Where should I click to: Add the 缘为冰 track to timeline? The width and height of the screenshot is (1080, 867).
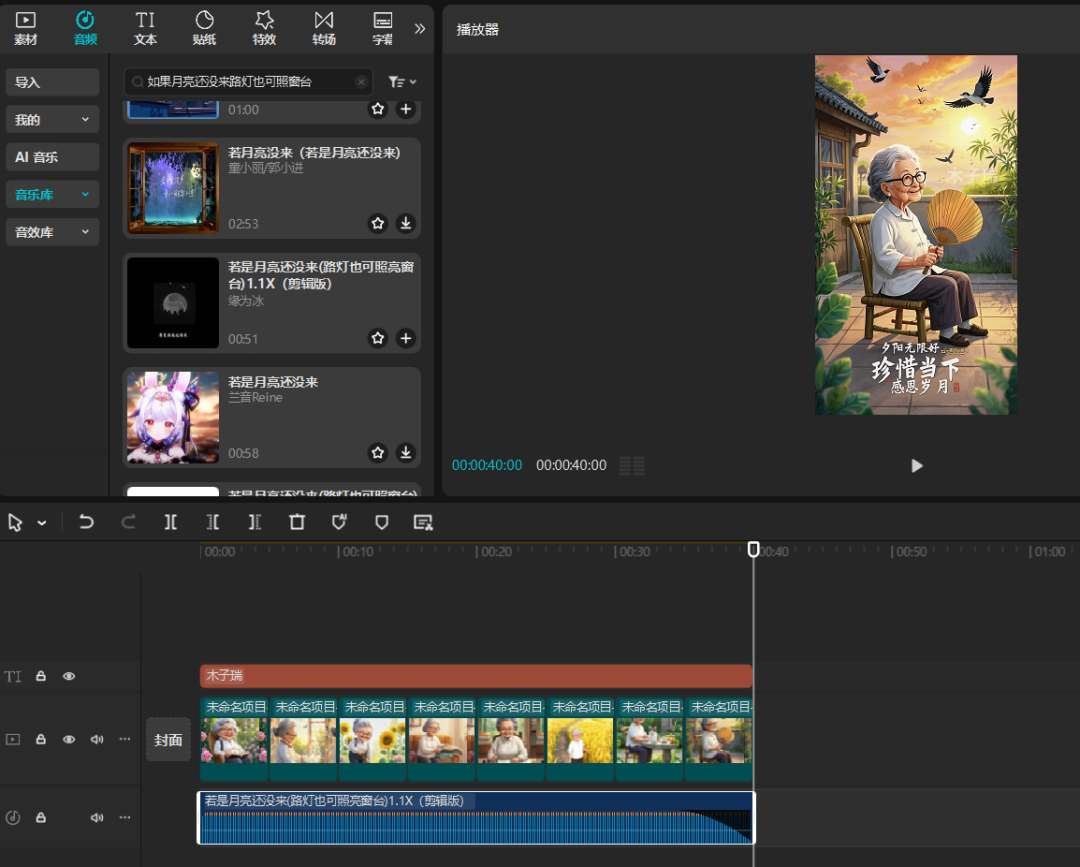(406, 339)
